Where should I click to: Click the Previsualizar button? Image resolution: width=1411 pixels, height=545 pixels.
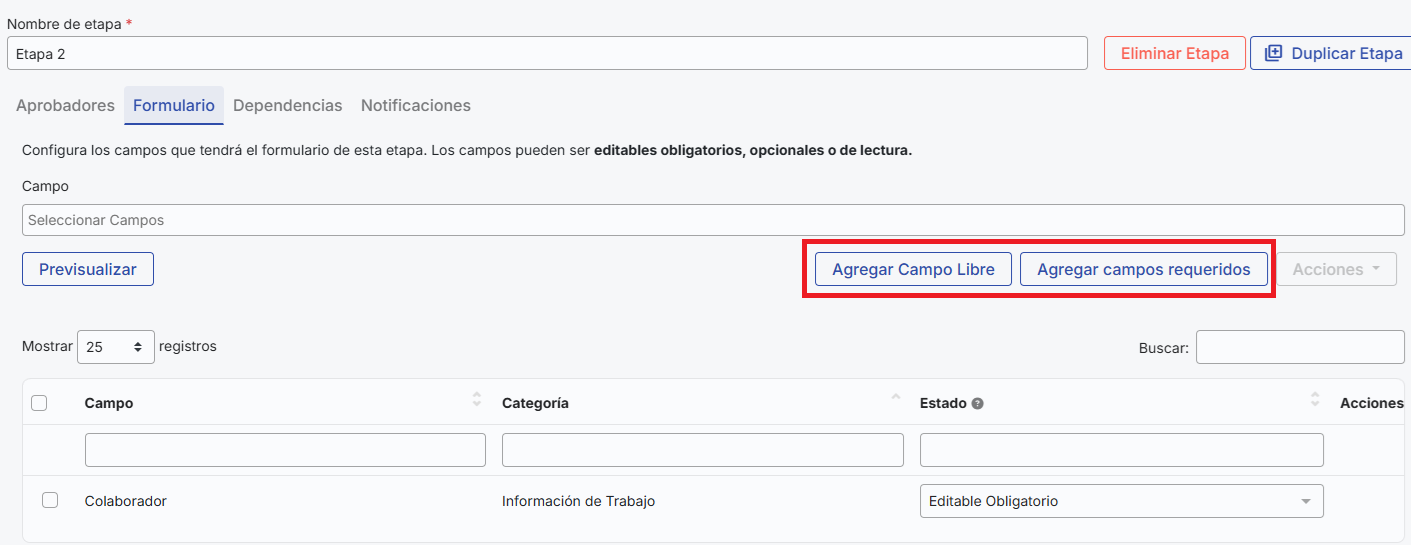[x=88, y=269]
